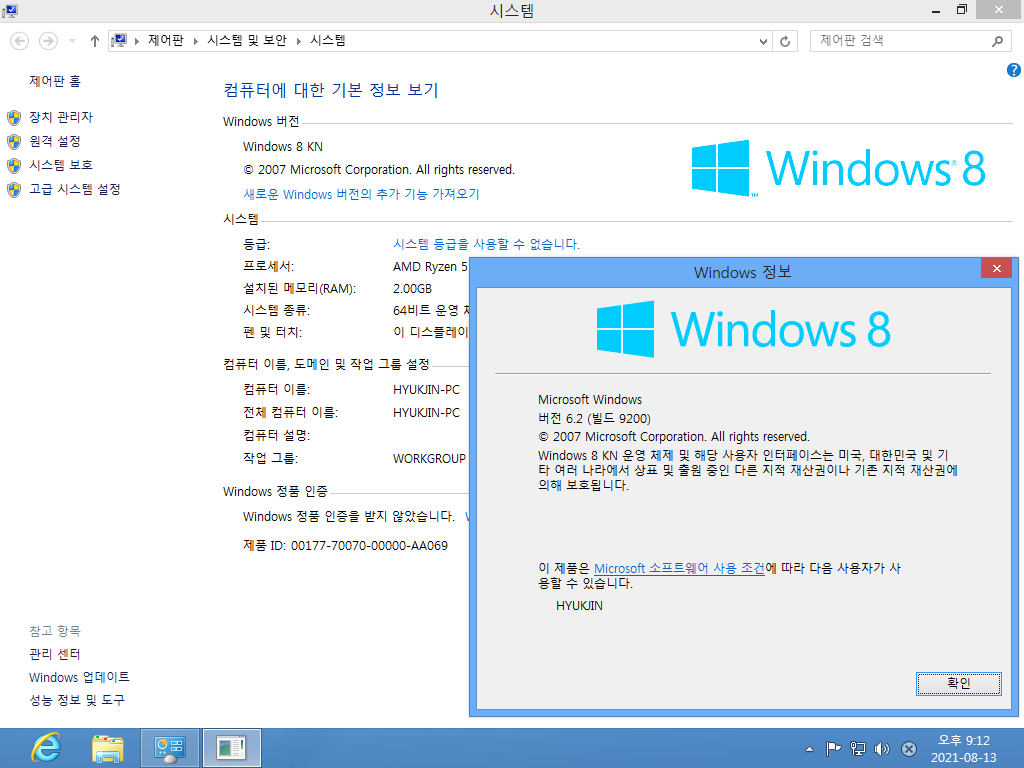Image resolution: width=1024 pixels, height=768 pixels.
Task: Open Windows 업데이트 link
Action: (79, 677)
